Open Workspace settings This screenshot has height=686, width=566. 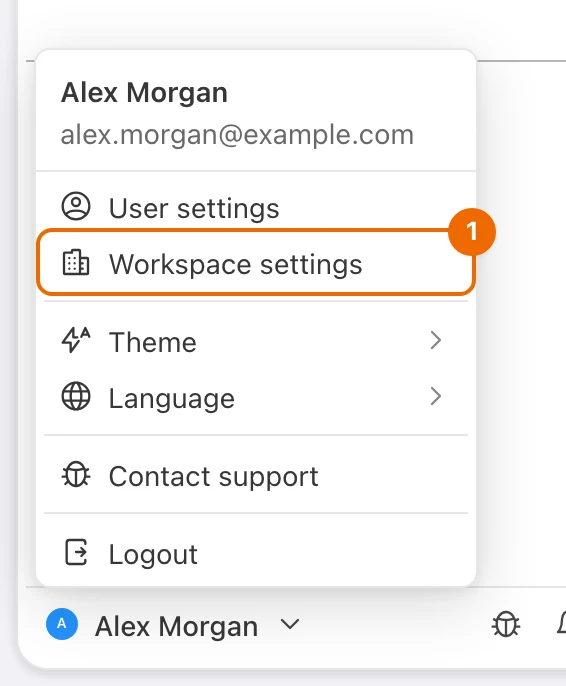coord(256,264)
